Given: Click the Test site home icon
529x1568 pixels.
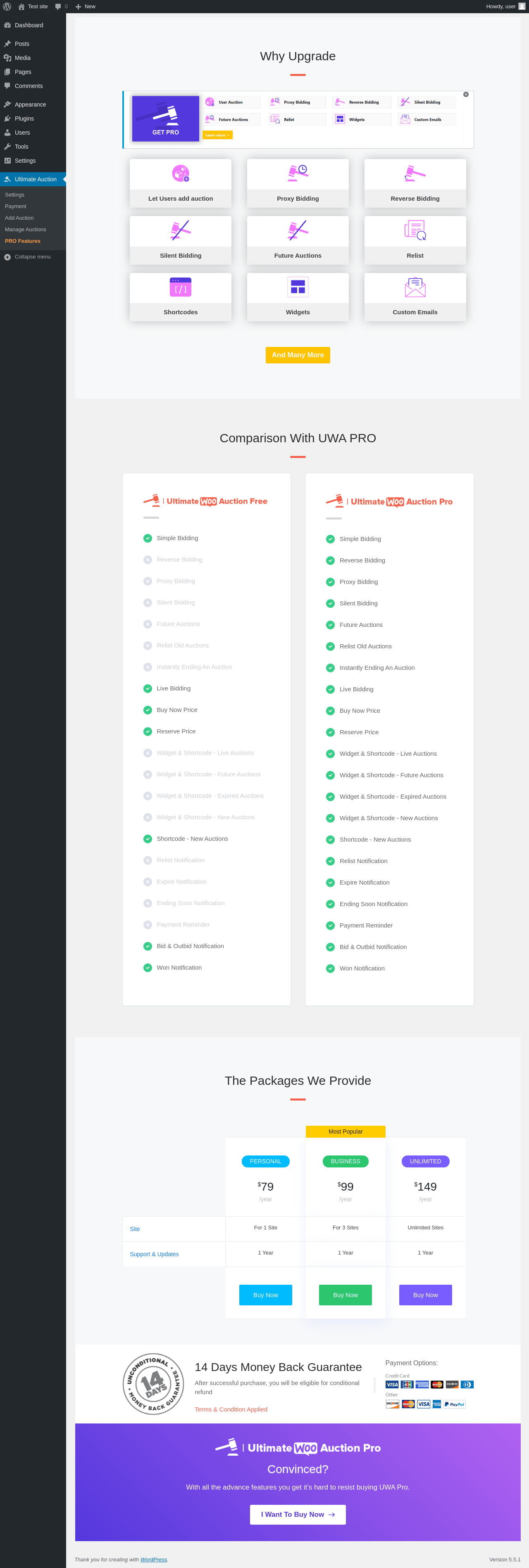Looking at the screenshot, I should click(x=21, y=7).
